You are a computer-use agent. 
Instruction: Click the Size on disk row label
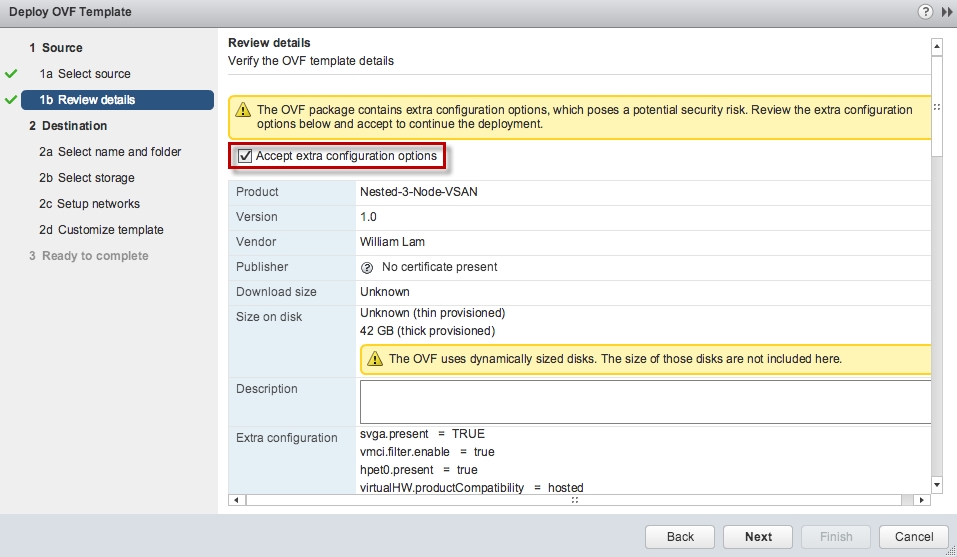(269, 317)
